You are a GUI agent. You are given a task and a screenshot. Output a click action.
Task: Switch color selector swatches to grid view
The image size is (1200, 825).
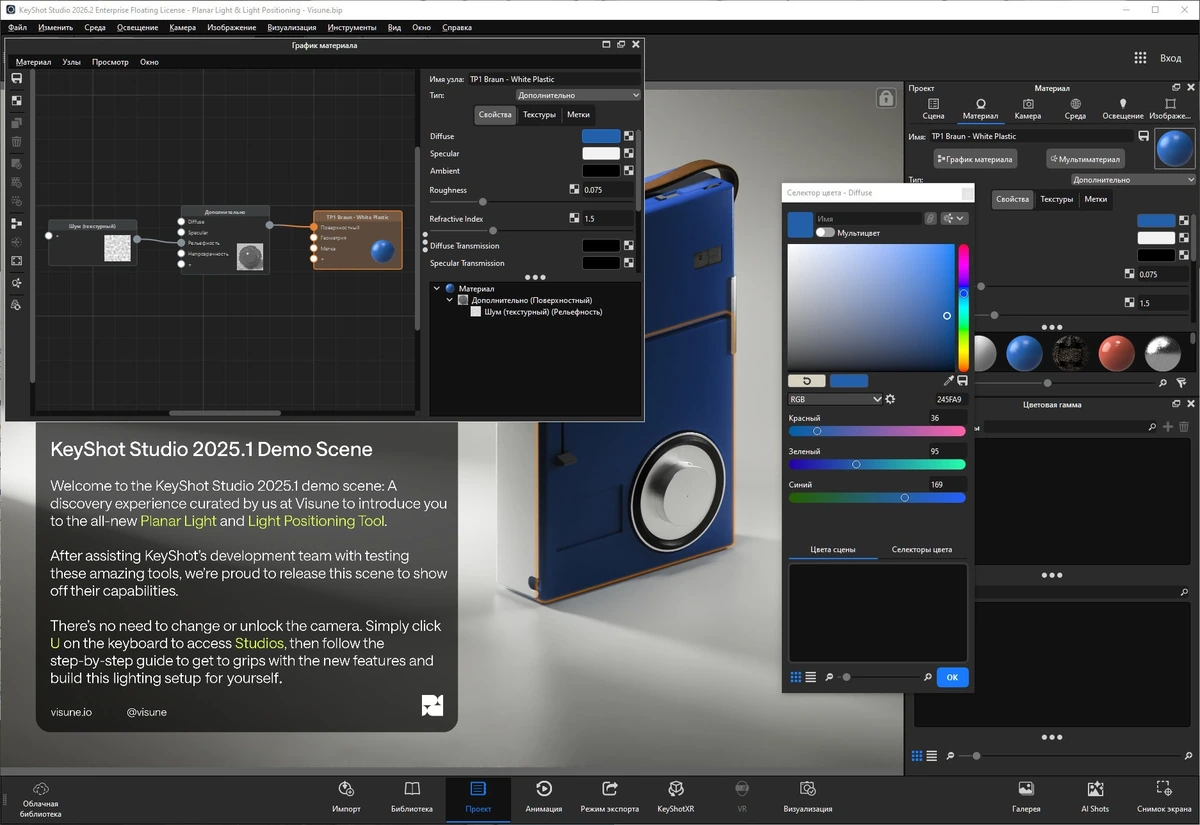[796, 677]
